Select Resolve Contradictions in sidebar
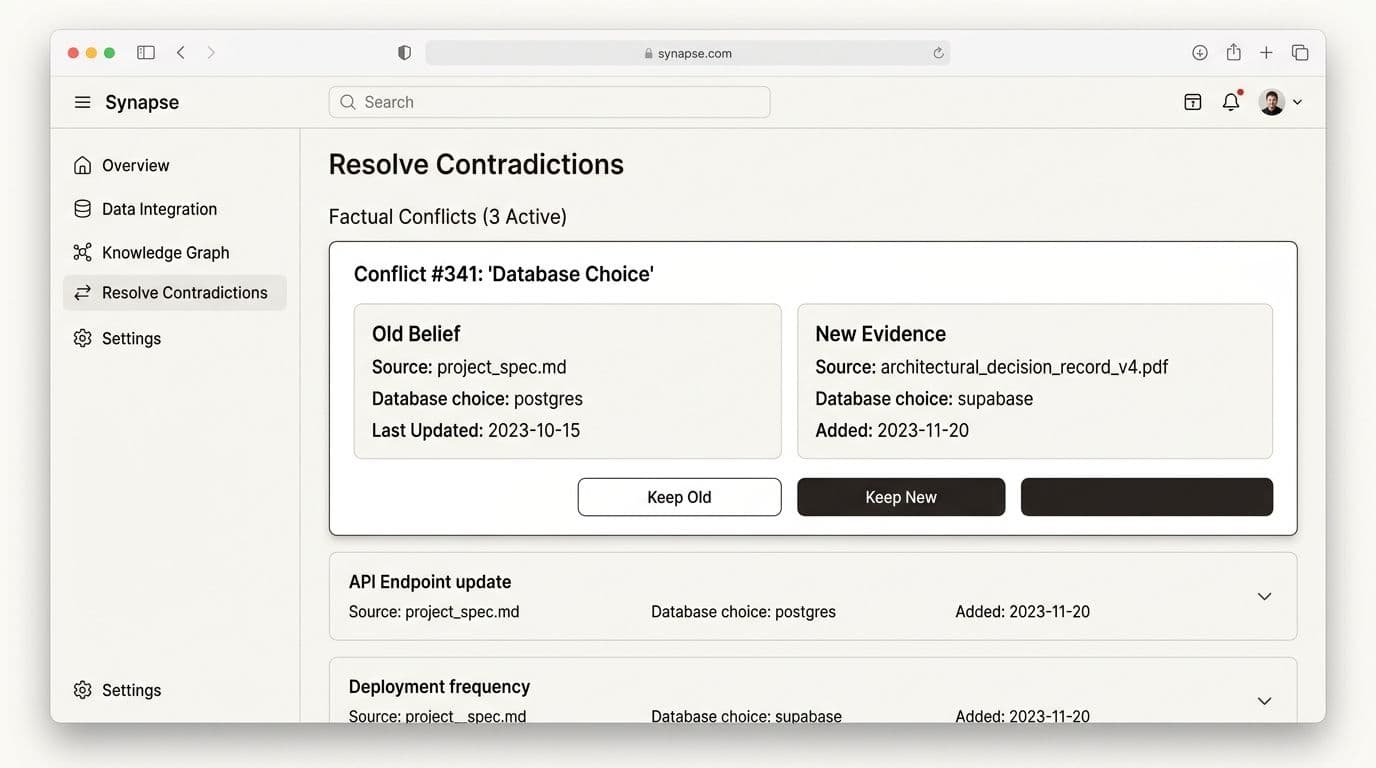1376x768 pixels. (175, 292)
